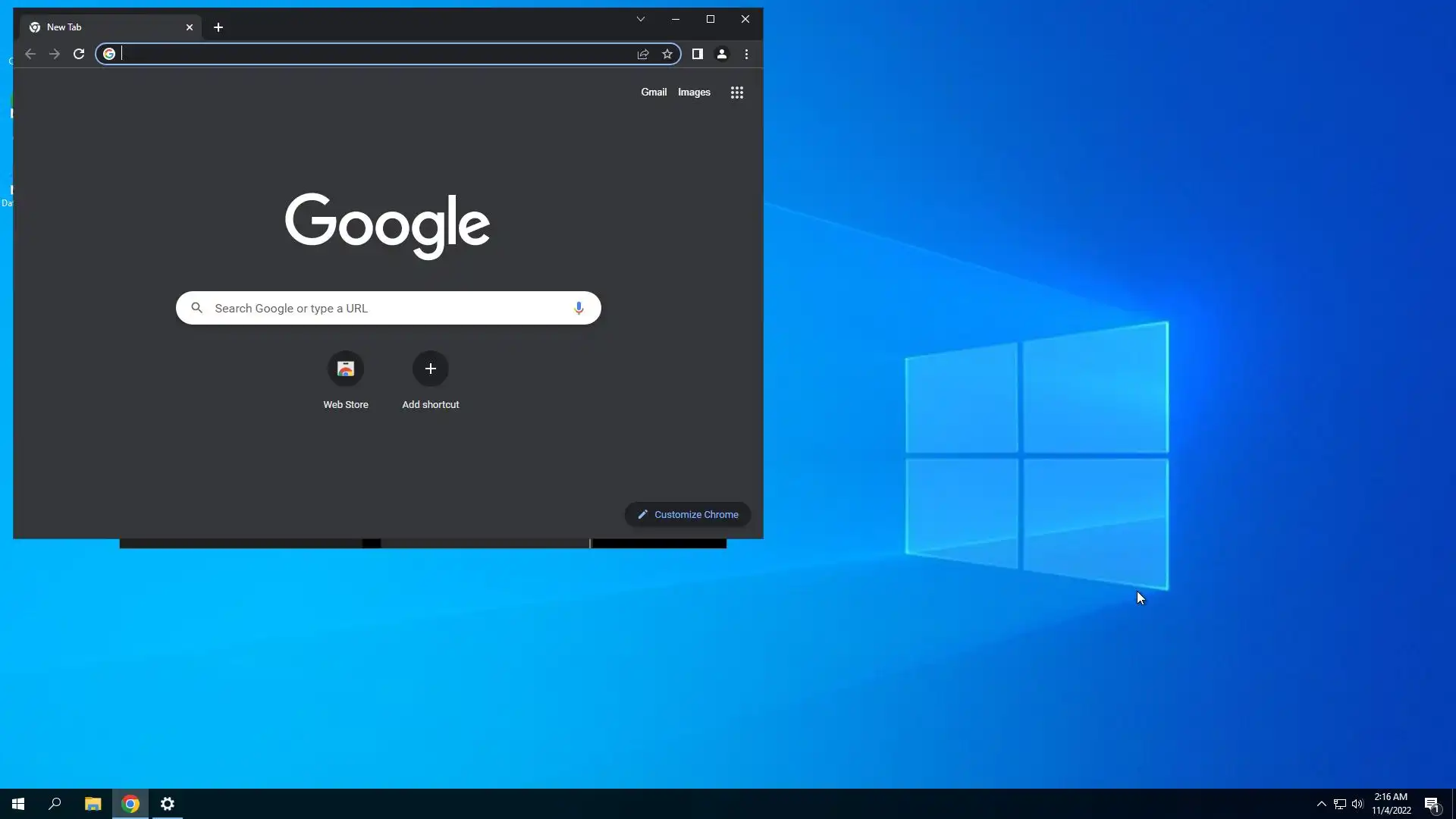Open Settings from the taskbar gear
Image resolution: width=1456 pixels, height=819 pixels.
click(168, 804)
